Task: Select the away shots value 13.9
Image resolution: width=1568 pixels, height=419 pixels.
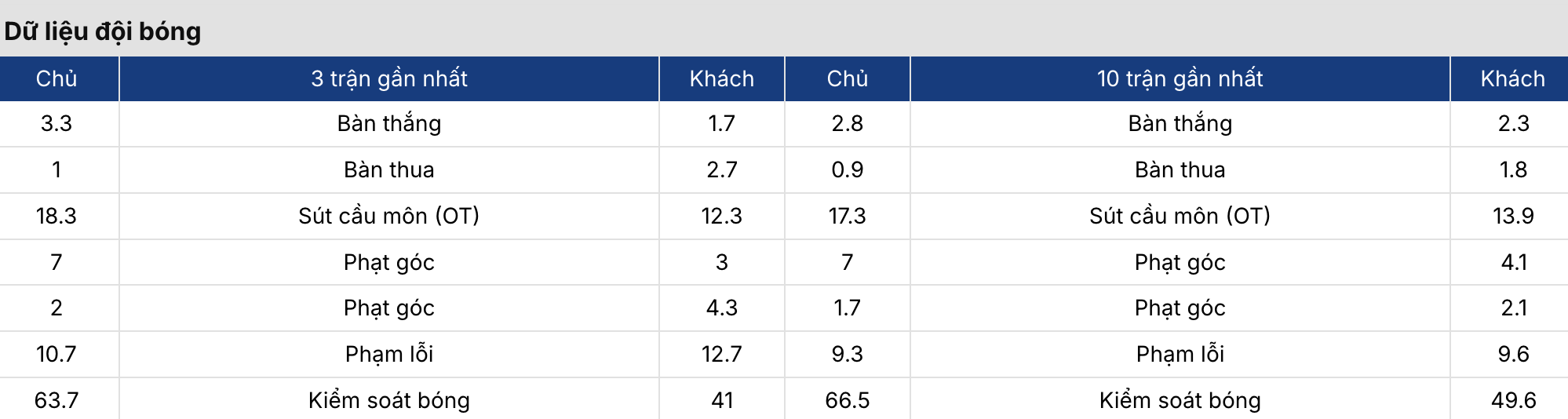Action: coord(1512,216)
